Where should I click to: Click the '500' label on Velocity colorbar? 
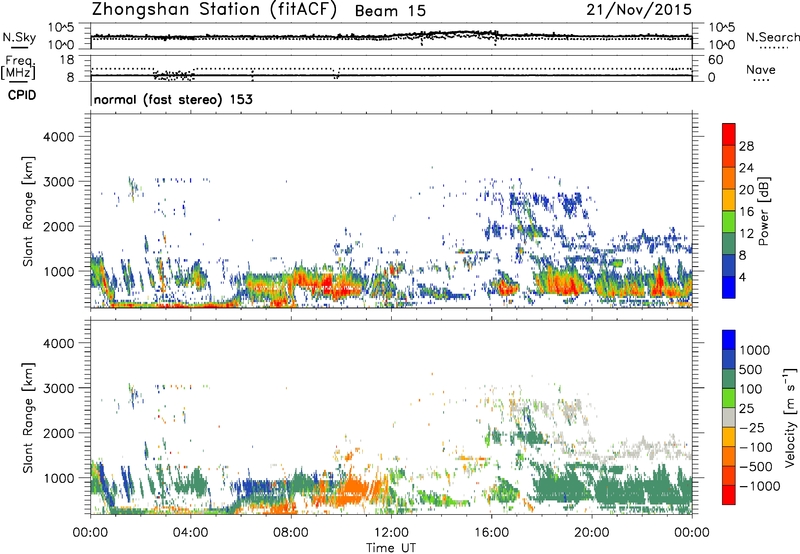[753, 370]
